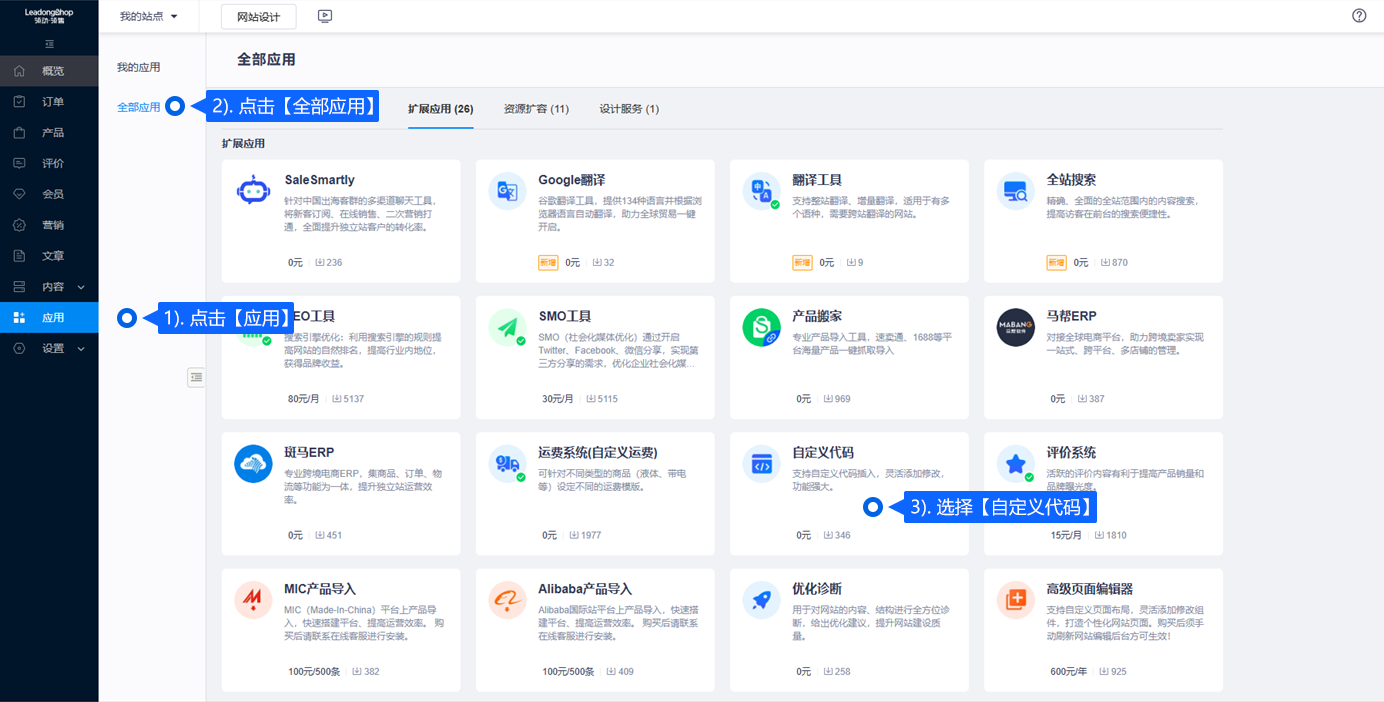Click the 产品搬家 green icon
1384x702 pixels.
(x=762, y=327)
